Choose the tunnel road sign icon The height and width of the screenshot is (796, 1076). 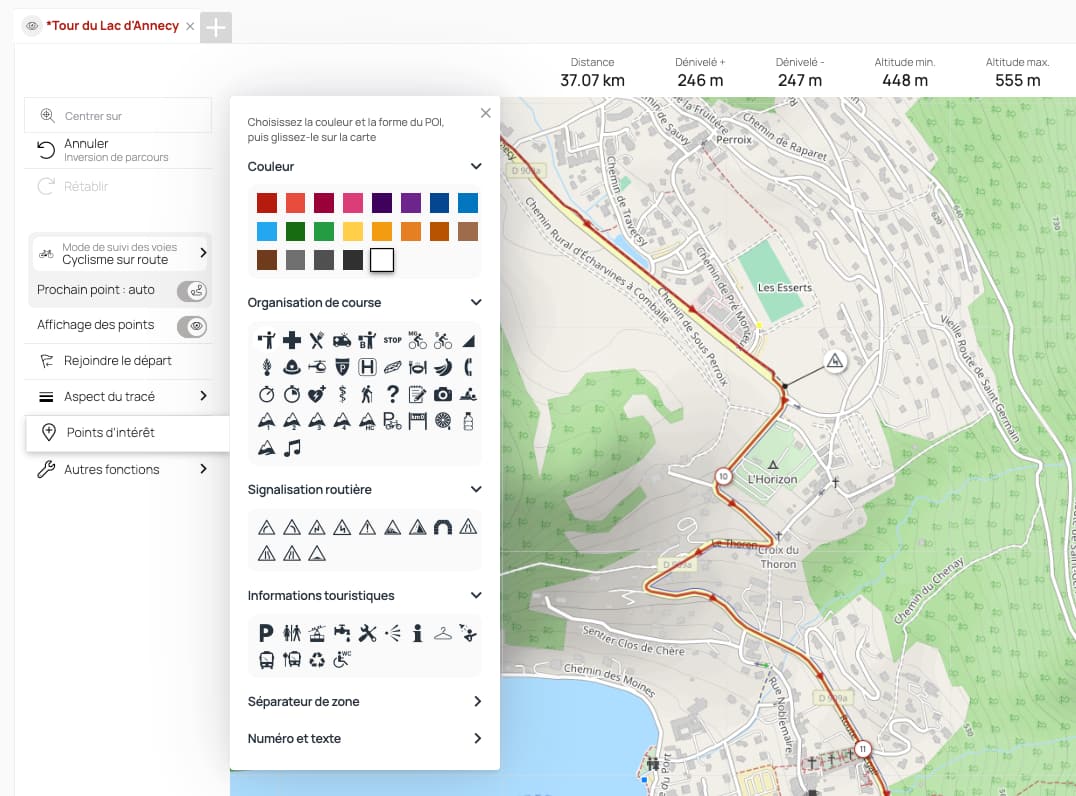[x=443, y=527]
